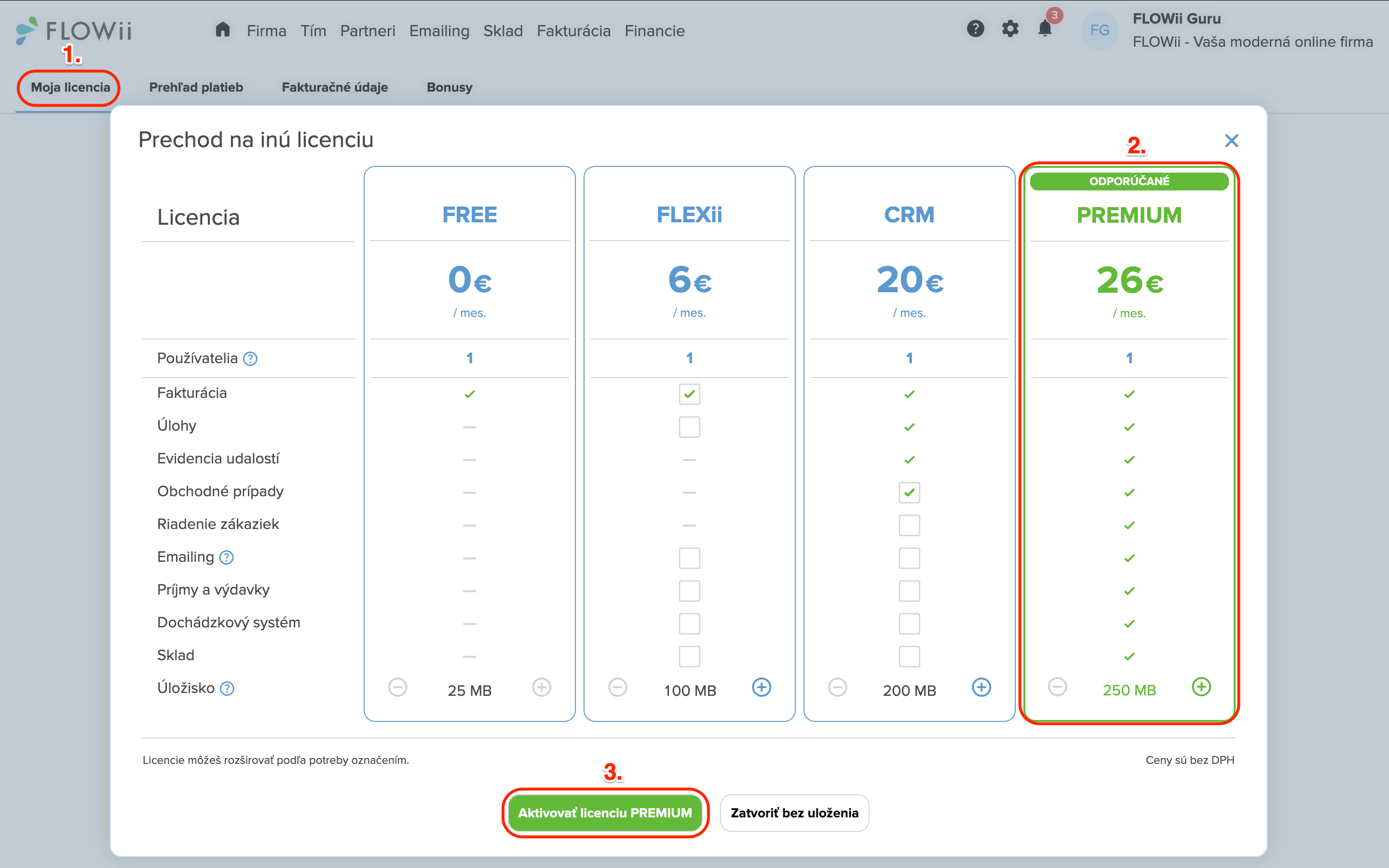Image resolution: width=1389 pixels, height=868 pixels.
Task: Check Sklad in FLEXii column
Action: click(x=689, y=656)
